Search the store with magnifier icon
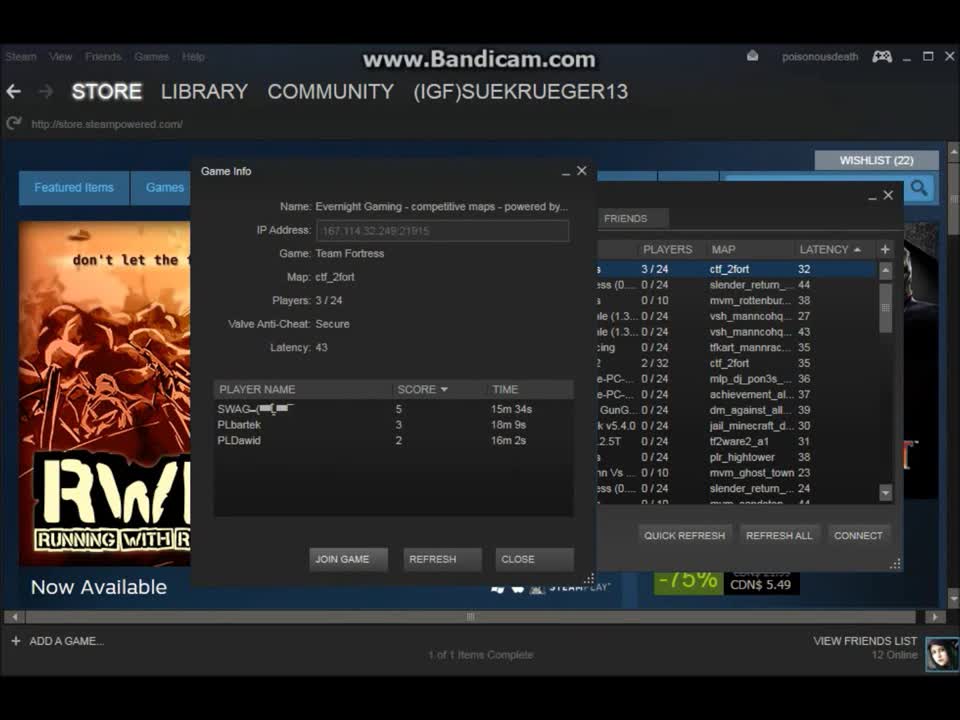The image size is (960, 720). click(x=918, y=188)
